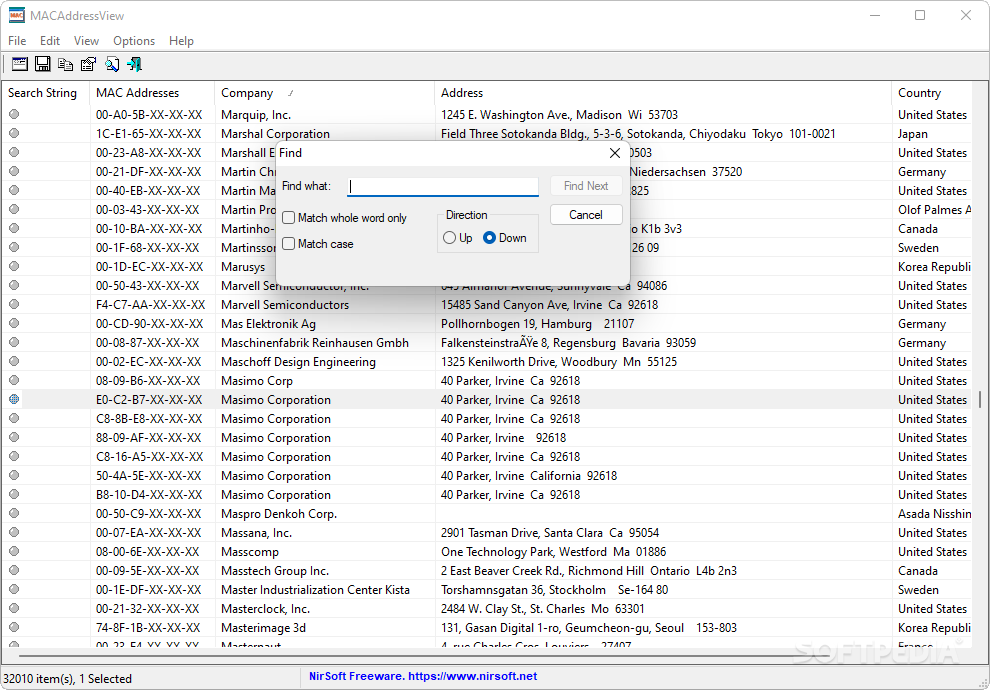Open the MAC address lookup options toolbar icon
The width and height of the screenshot is (990, 690).
[20, 64]
